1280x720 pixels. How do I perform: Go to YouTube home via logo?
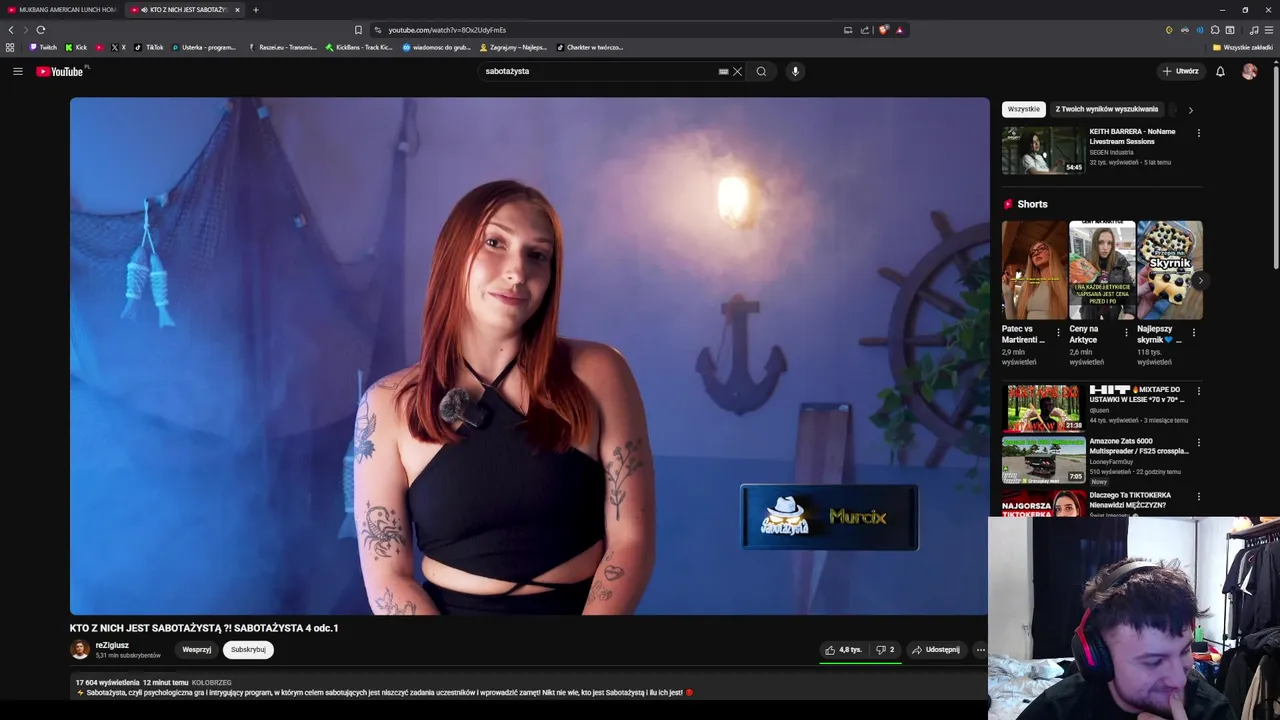pyautogui.click(x=62, y=71)
